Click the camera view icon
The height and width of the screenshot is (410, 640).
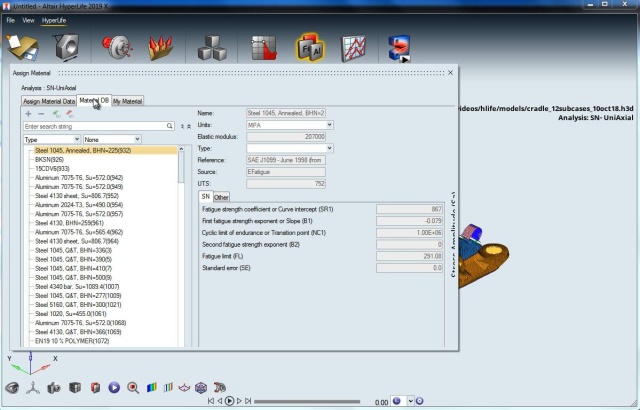coord(53,388)
